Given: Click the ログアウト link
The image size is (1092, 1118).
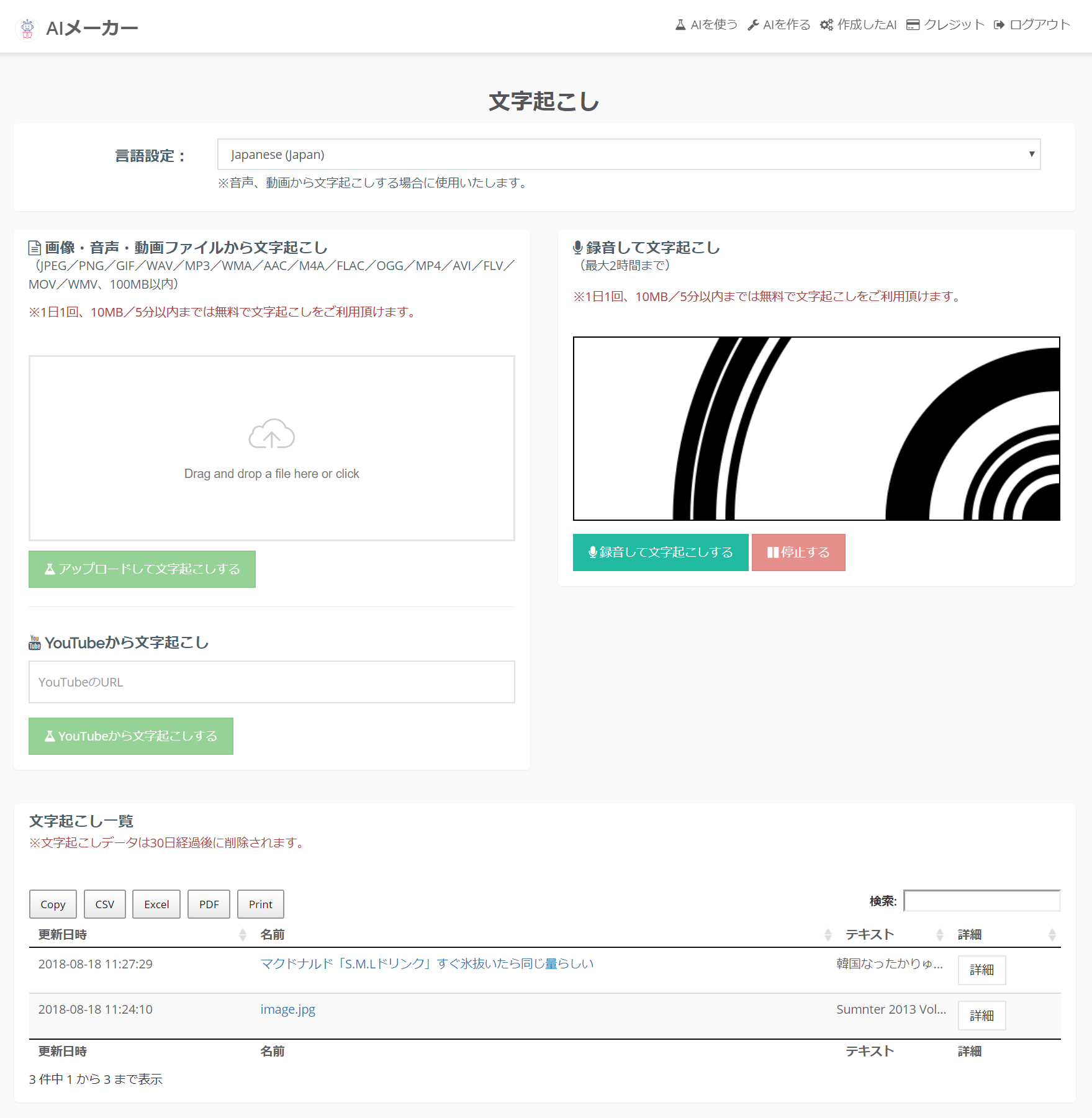Looking at the screenshot, I should [x=1032, y=25].
